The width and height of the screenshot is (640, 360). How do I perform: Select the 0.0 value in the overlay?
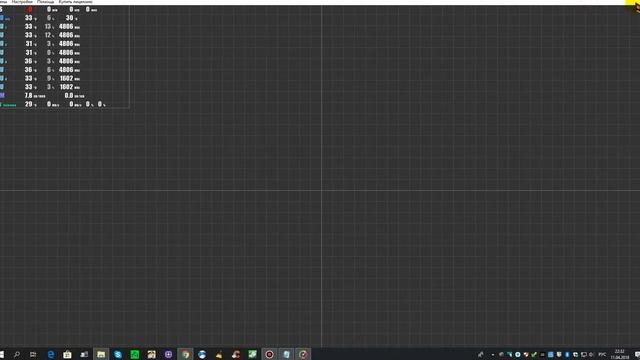click(69, 96)
